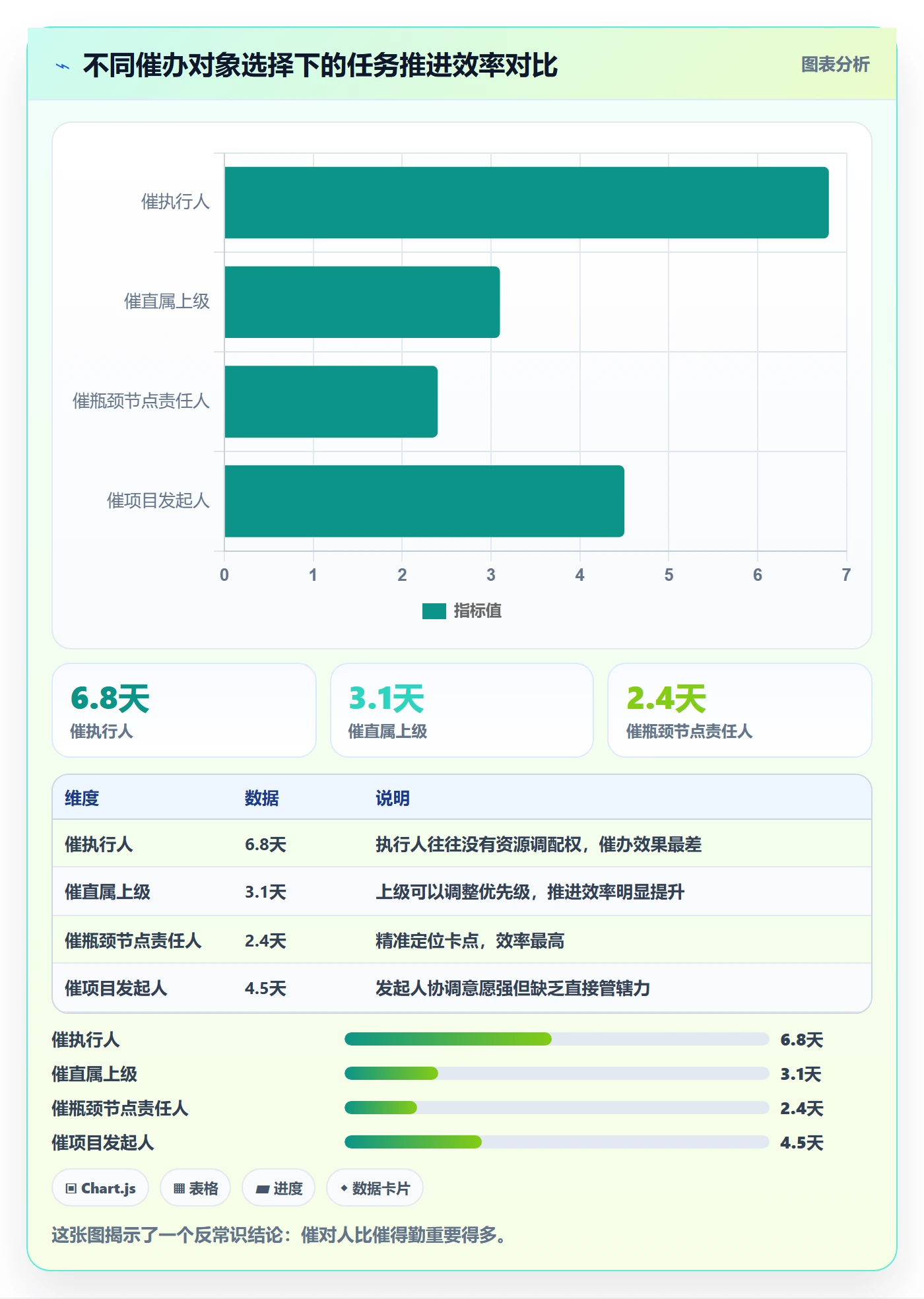Click the 说明 table column header
This screenshot has height=1299, width=924.
click(393, 798)
